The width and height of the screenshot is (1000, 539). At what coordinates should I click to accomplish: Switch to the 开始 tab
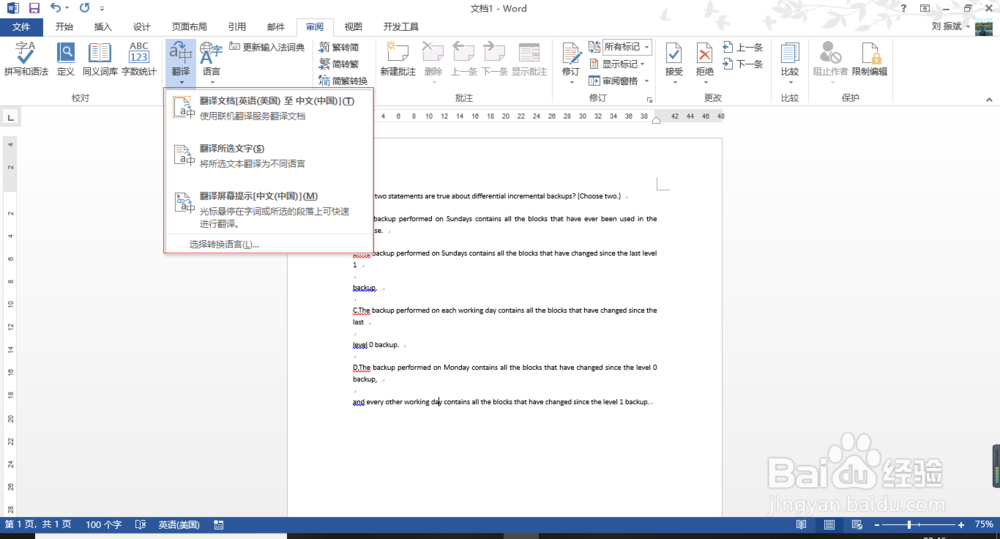point(64,27)
